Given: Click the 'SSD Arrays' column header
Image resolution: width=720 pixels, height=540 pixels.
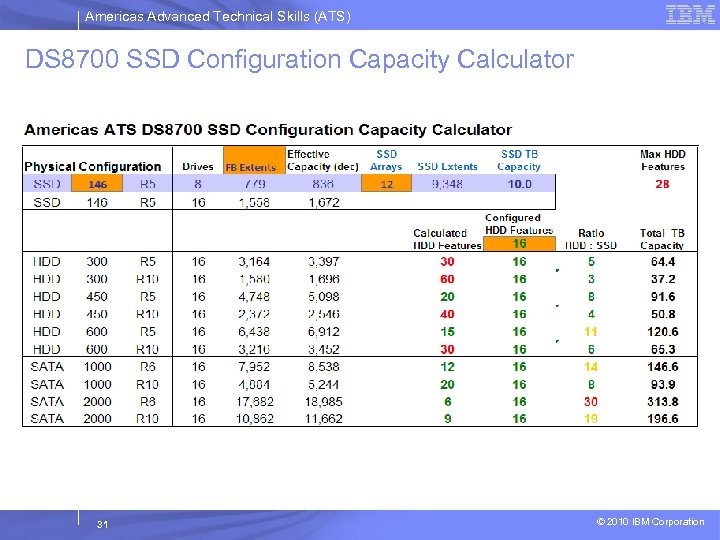Looking at the screenshot, I should pyautogui.click(x=386, y=160).
